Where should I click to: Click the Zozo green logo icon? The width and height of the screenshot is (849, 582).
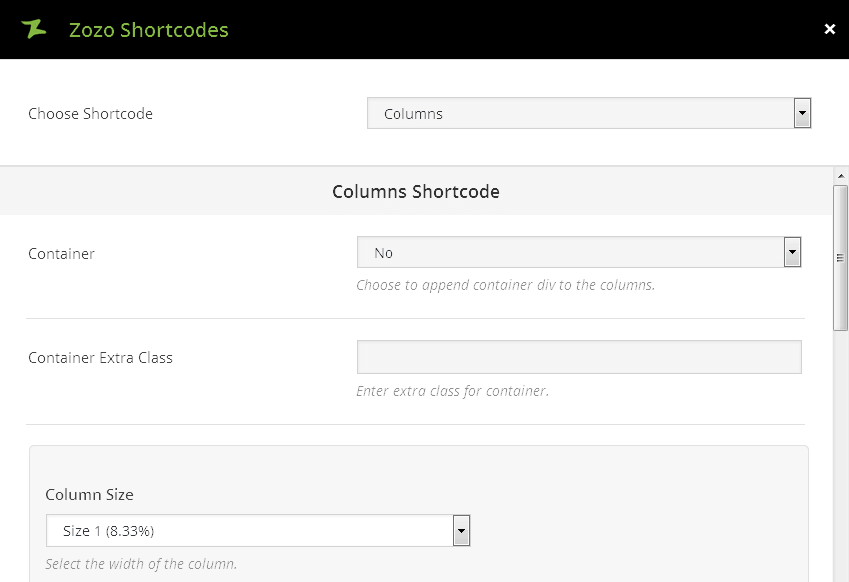(34, 29)
